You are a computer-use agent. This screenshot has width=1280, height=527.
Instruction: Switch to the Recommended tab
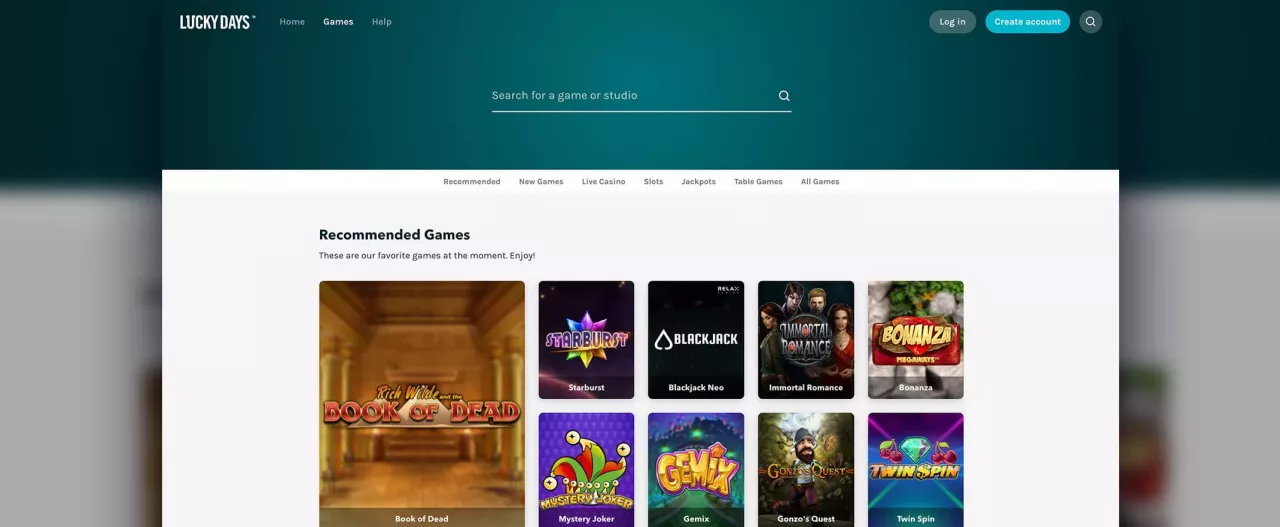click(x=472, y=182)
